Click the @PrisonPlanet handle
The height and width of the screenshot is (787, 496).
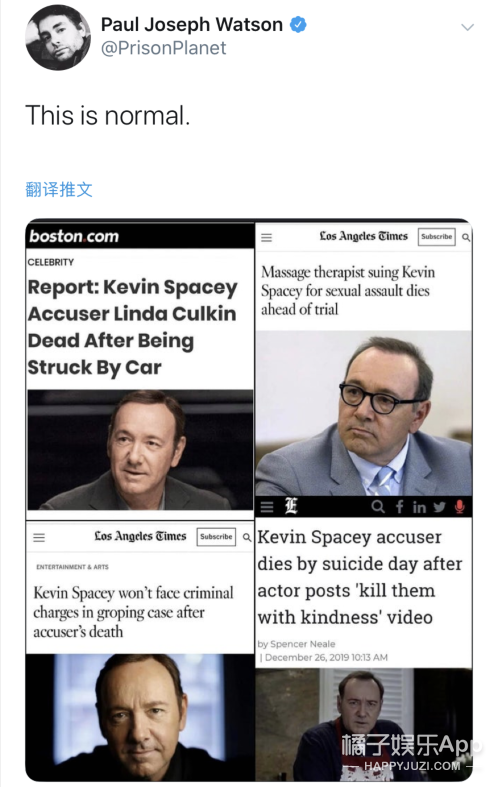(x=163, y=48)
